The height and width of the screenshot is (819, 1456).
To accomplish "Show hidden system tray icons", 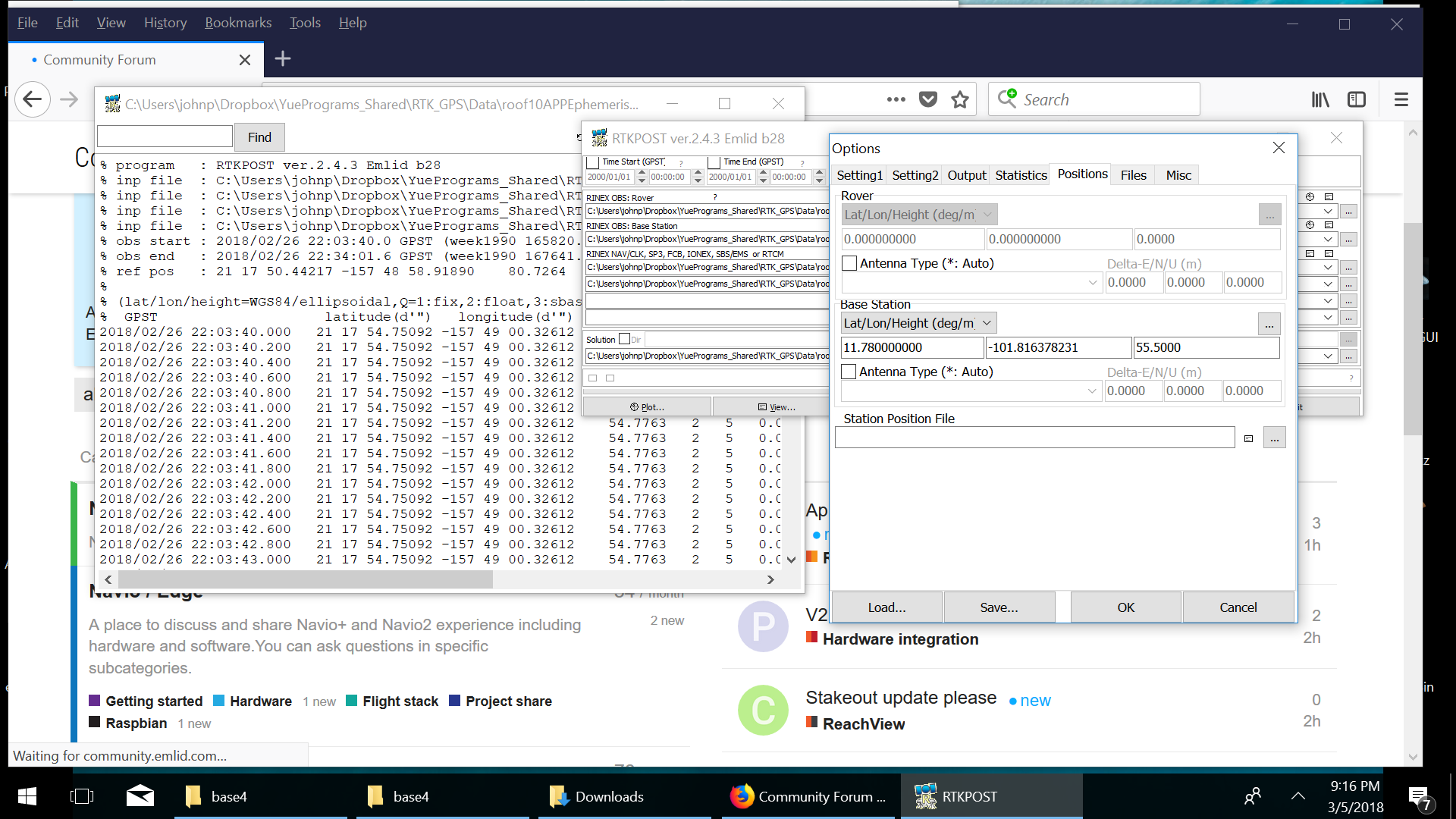I will [x=1298, y=796].
